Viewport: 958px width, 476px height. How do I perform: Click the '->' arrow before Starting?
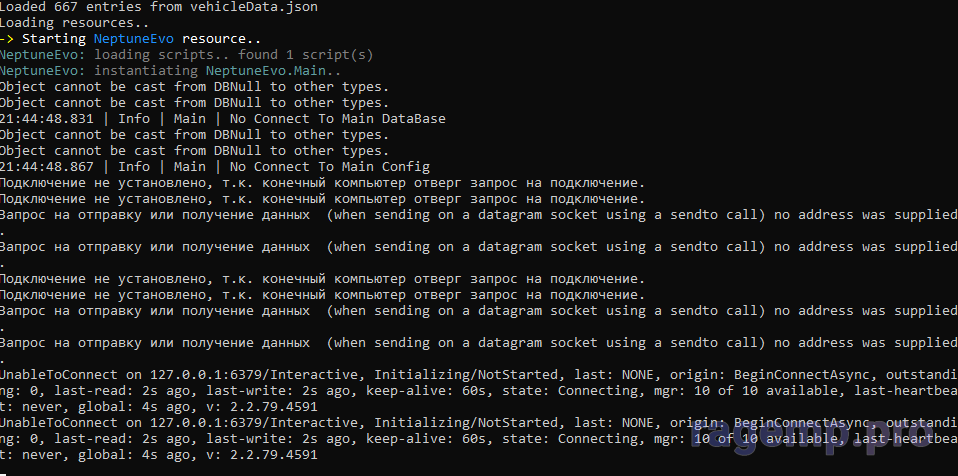tap(8, 38)
